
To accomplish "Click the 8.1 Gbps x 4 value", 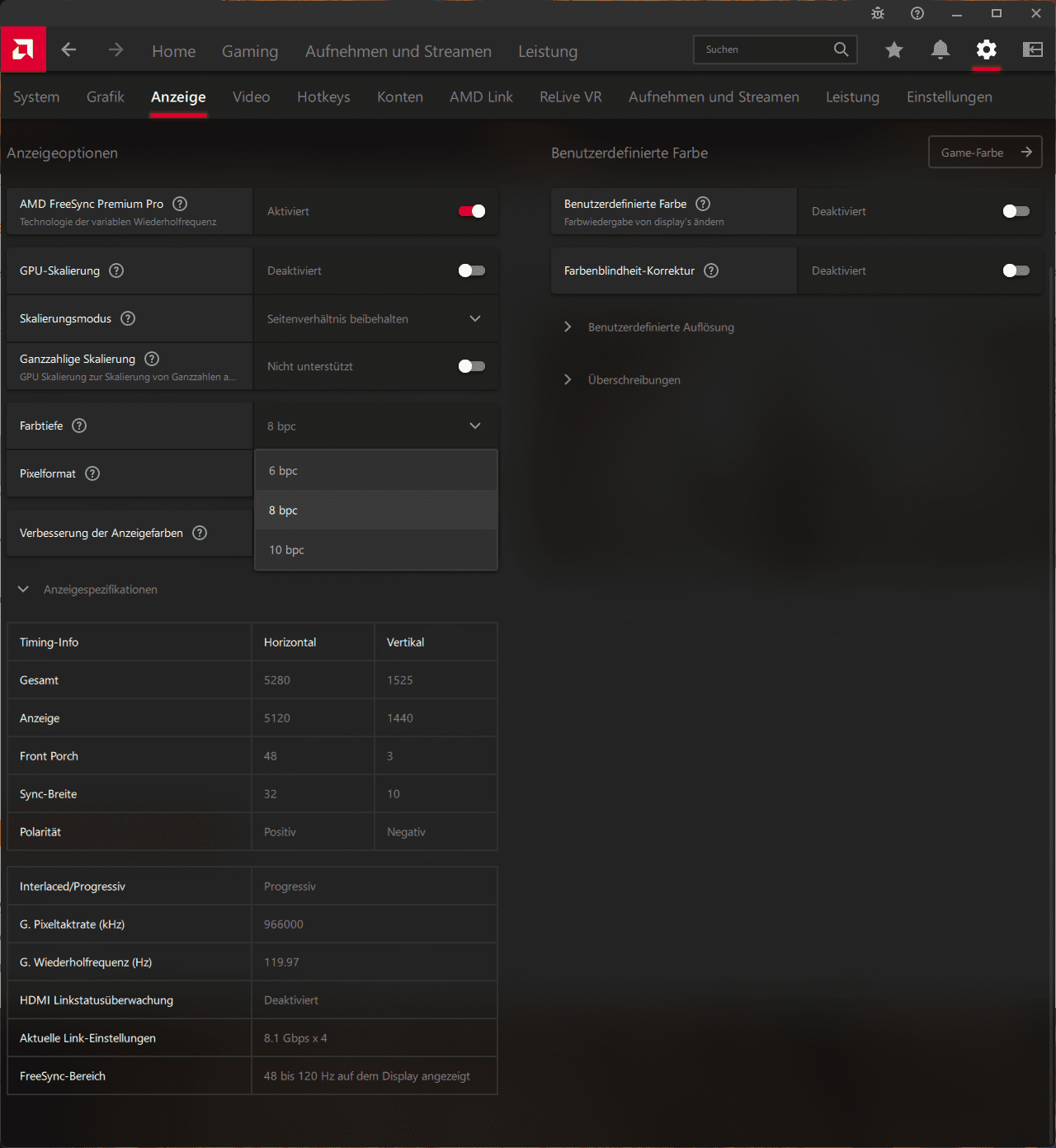I will coord(295,1038).
